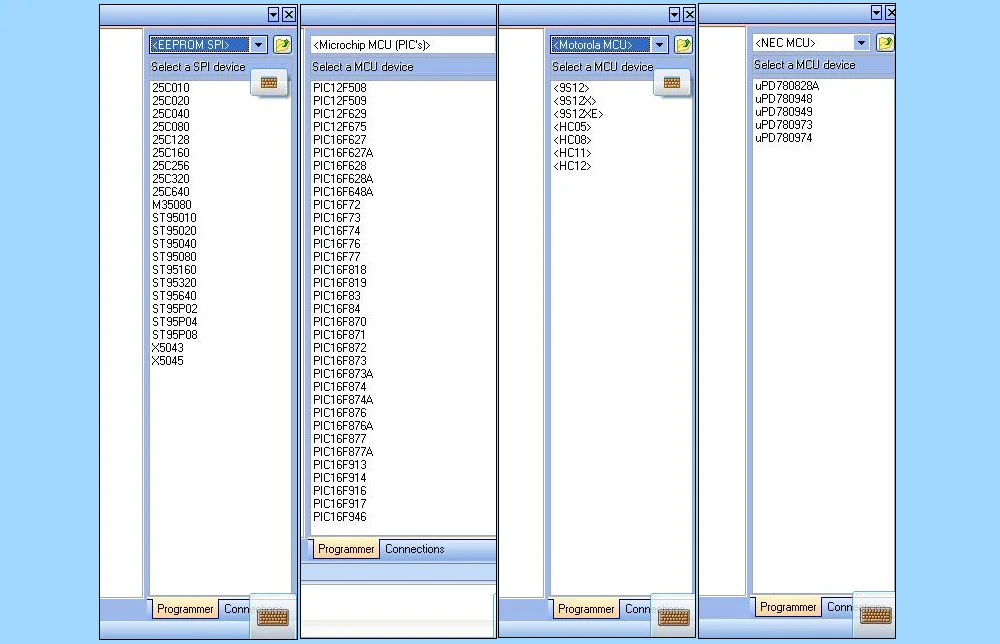This screenshot has height=644, width=1000.
Task: Select <HC11> in the Motorola list
Action: tap(572, 153)
